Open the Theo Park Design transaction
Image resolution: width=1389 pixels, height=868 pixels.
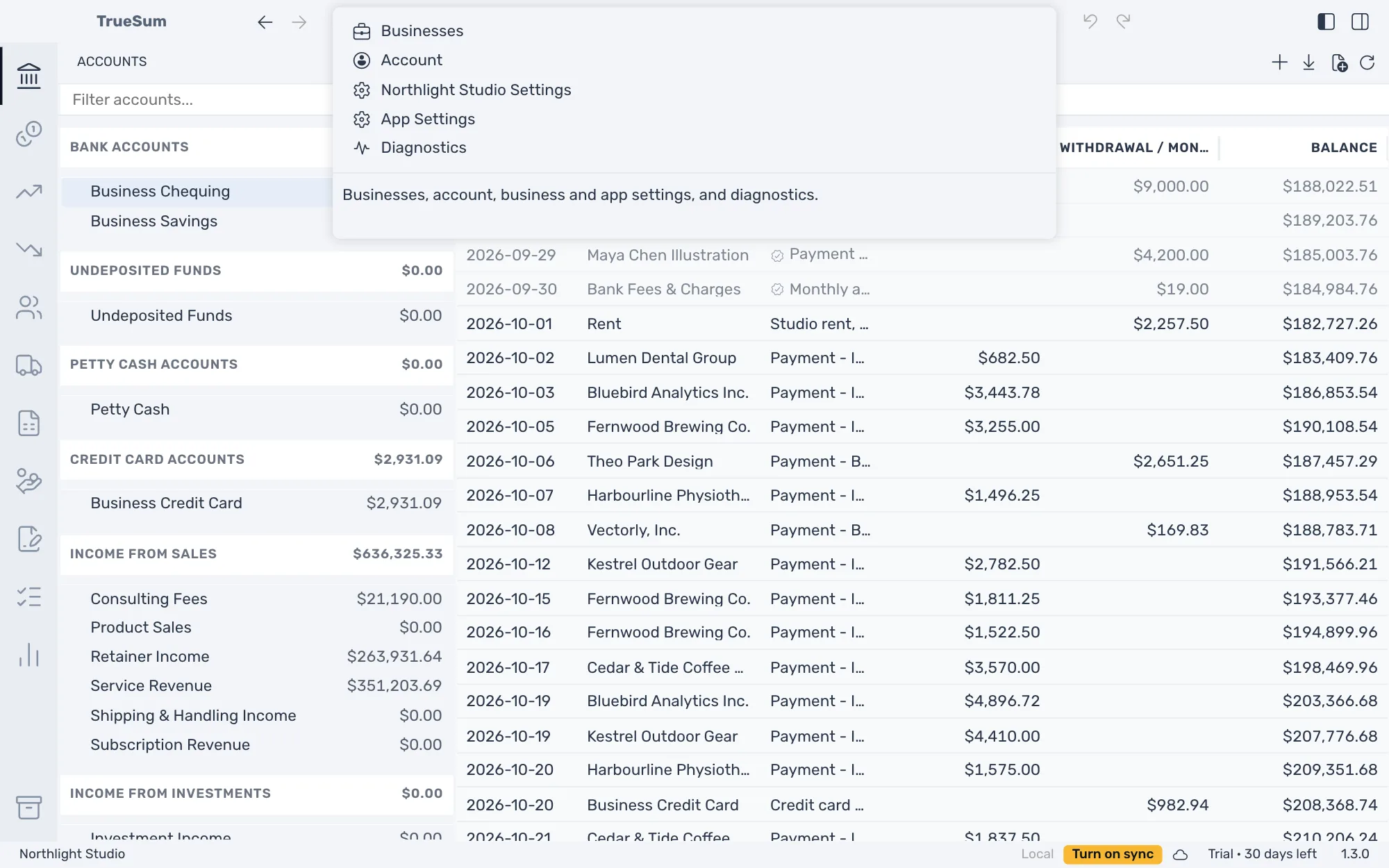pos(922,461)
